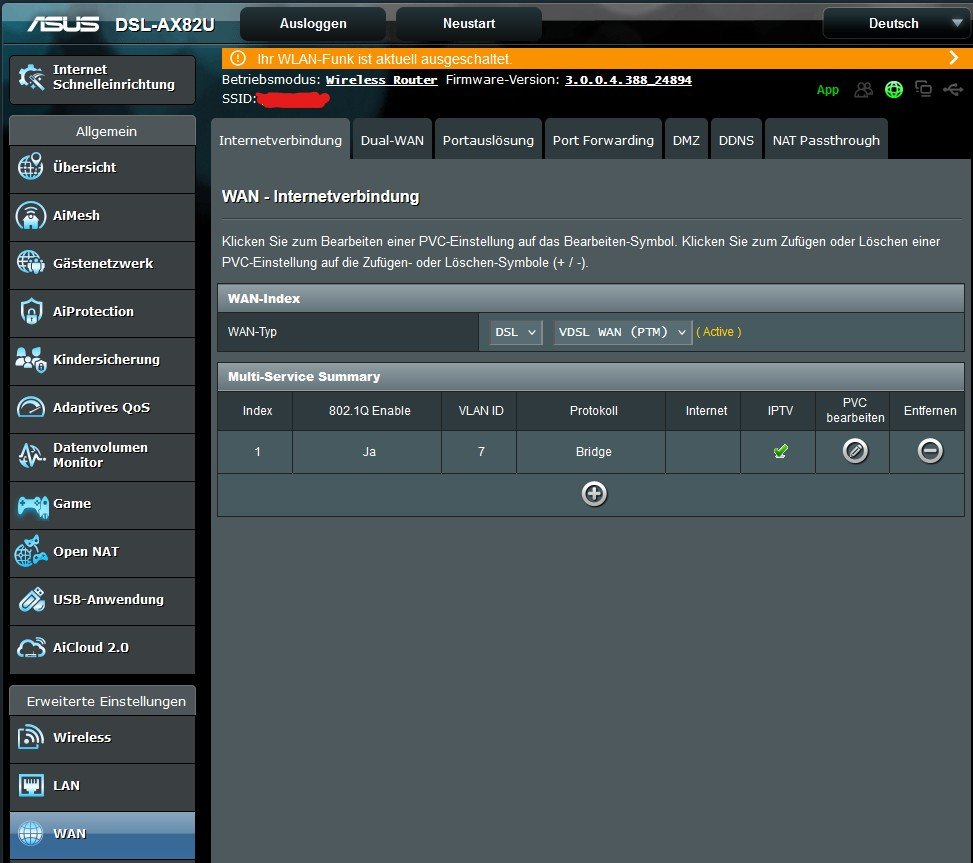Click the USB-Anwendung icon
Viewport: 973px width, 863px height.
(31, 599)
